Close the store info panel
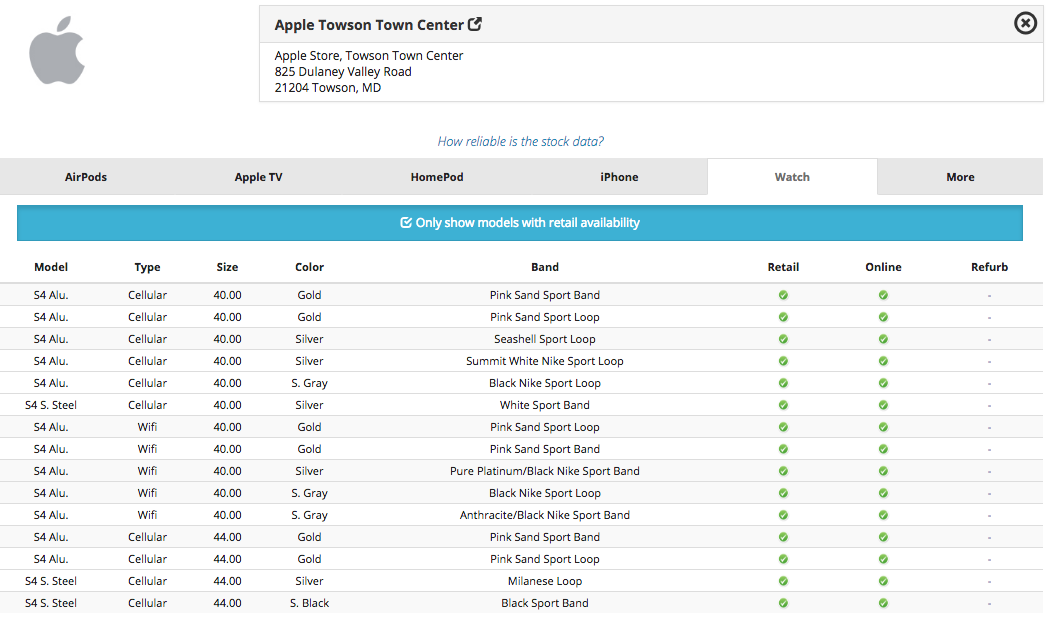 coord(1025,23)
